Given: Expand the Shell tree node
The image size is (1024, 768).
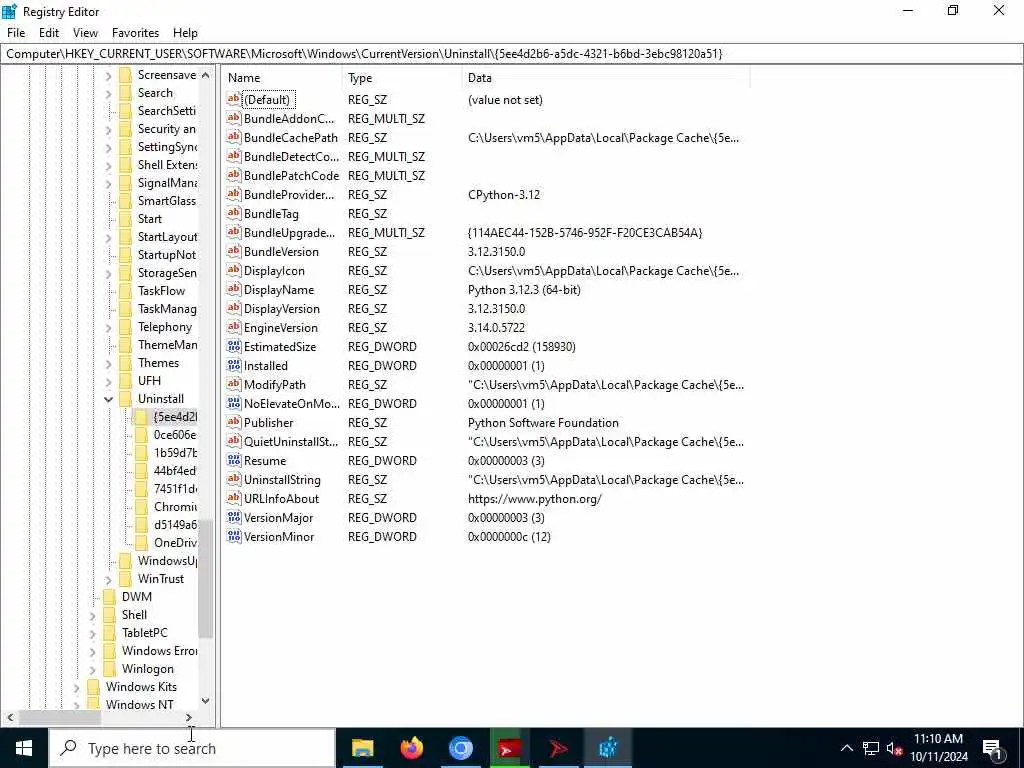Looking at the screenshot, I should (x=92, y=615).
